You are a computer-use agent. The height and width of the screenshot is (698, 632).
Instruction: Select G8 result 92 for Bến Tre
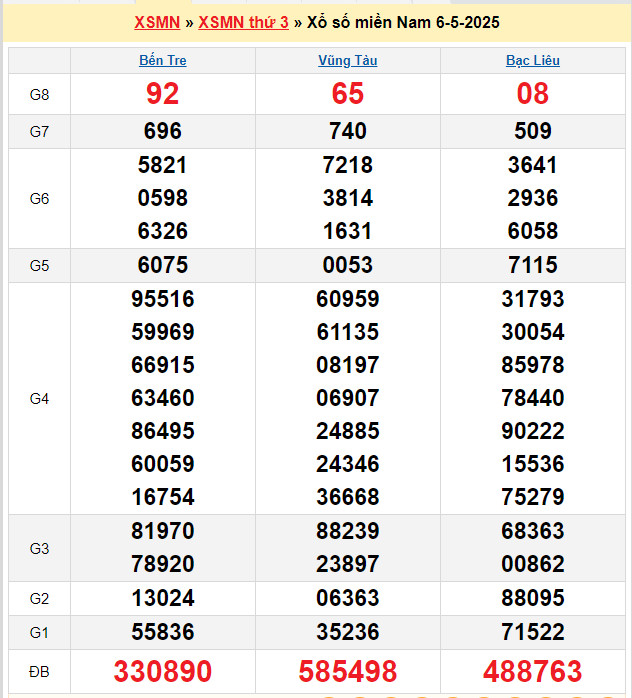click(163, 94)
